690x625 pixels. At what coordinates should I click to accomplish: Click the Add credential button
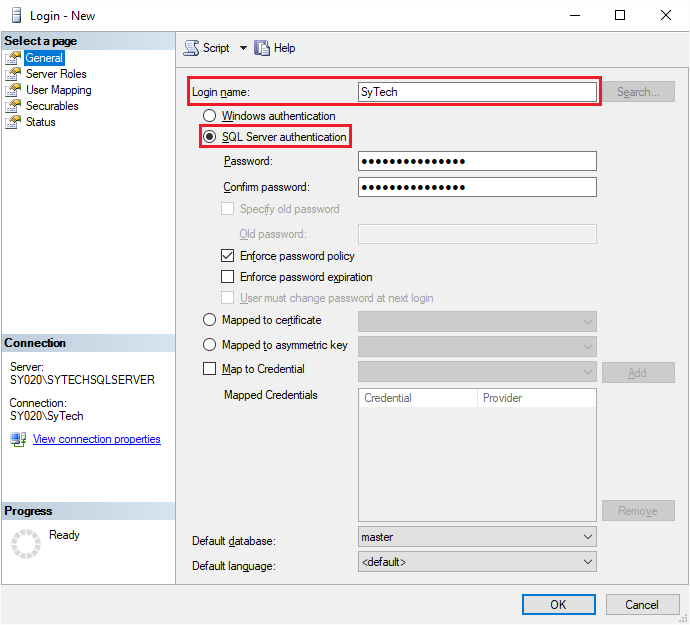[x=638, y=372]
